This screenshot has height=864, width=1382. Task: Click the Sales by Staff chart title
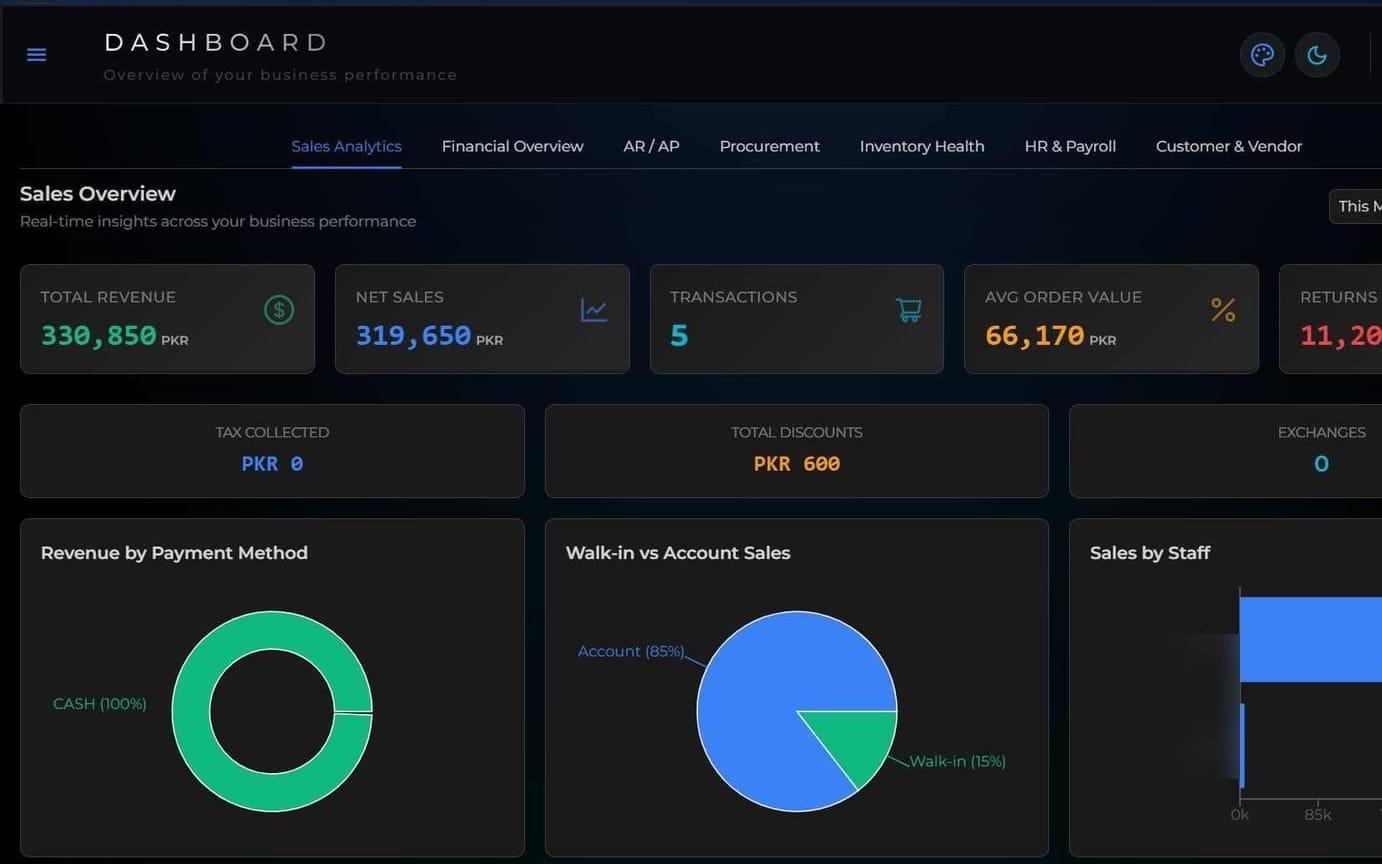pyautogui.click(x=1150, y=553)
